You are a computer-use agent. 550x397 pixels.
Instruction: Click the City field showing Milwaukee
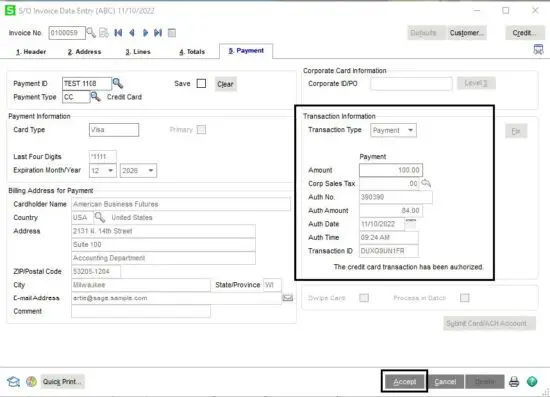pyautogui.click(x=141, y=285)
